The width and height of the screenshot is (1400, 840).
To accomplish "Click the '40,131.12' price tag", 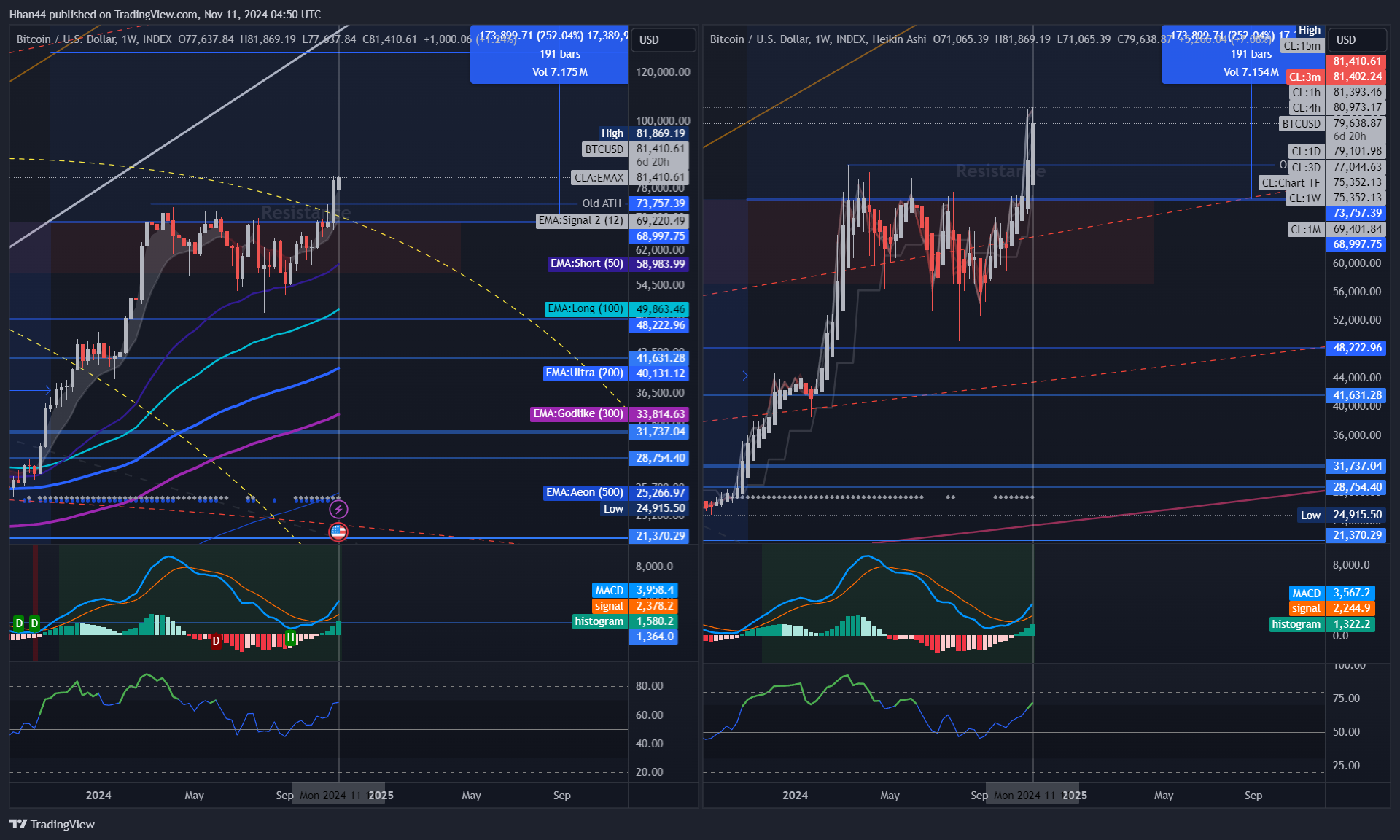I will 660,373.
